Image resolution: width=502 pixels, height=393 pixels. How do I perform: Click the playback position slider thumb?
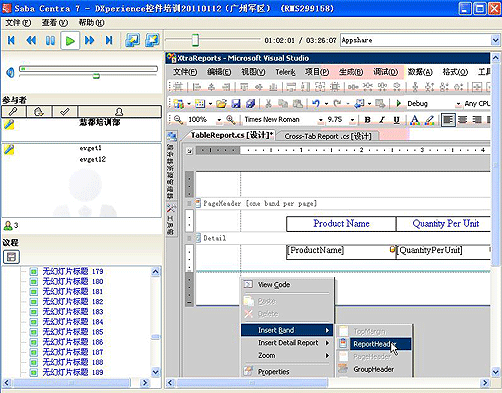tap(195, 40)
